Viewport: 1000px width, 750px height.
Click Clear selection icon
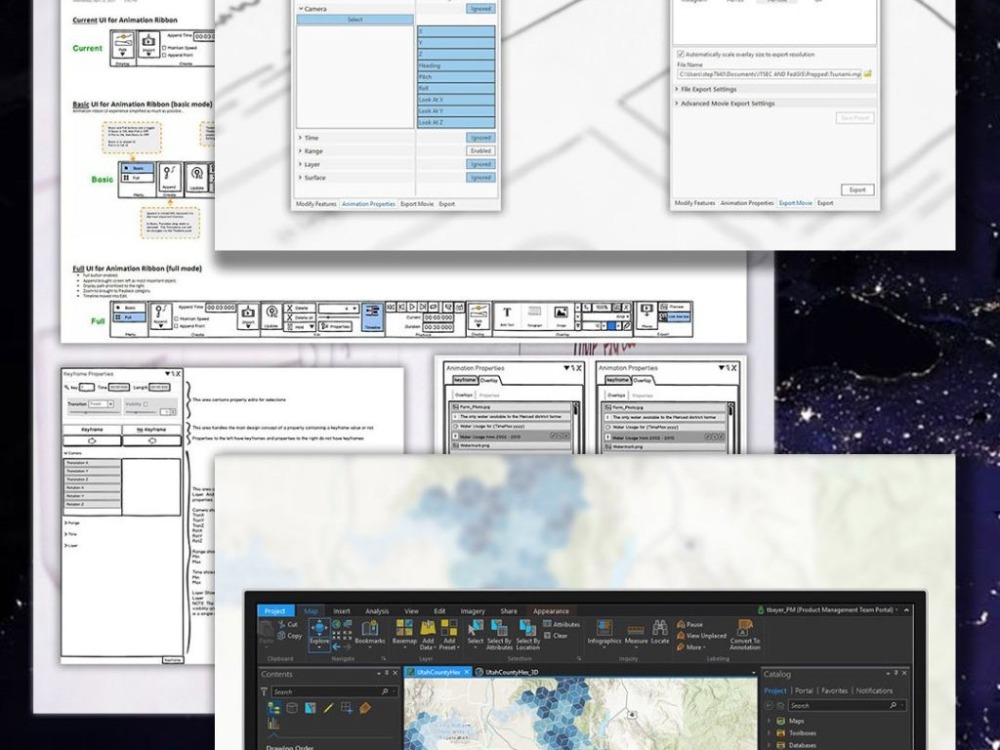[x=548, y=636]
